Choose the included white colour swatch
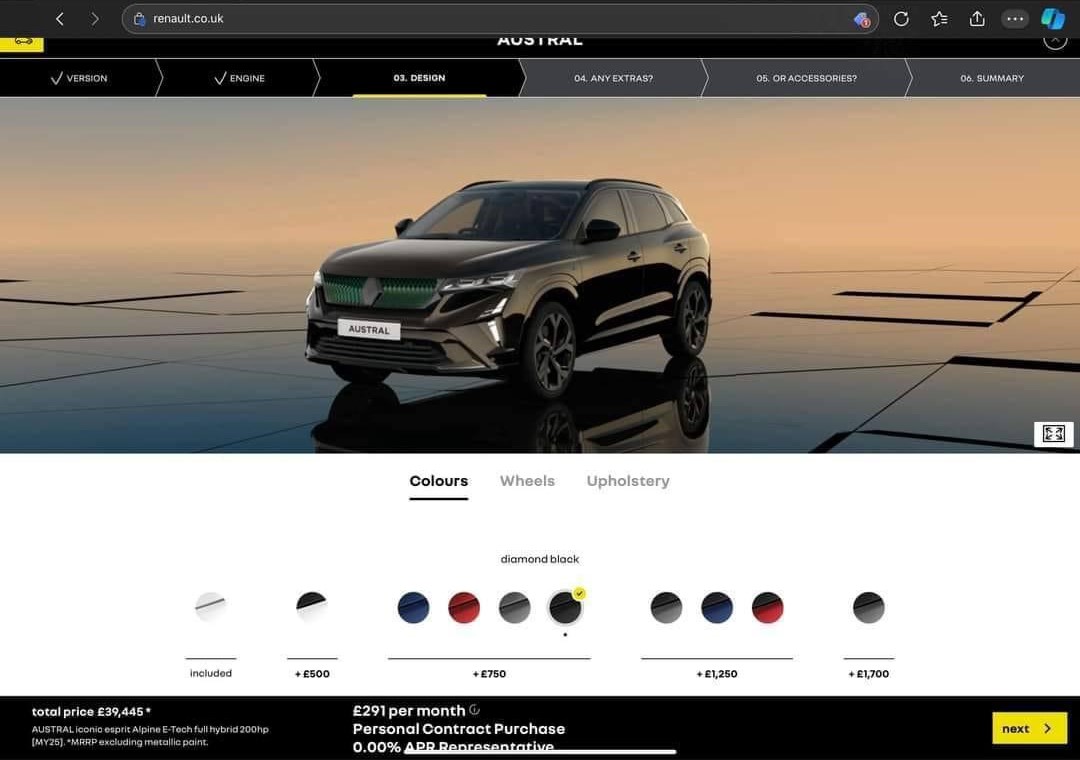Viewport: 1080px width, 760px height. (x=210, y=607)
